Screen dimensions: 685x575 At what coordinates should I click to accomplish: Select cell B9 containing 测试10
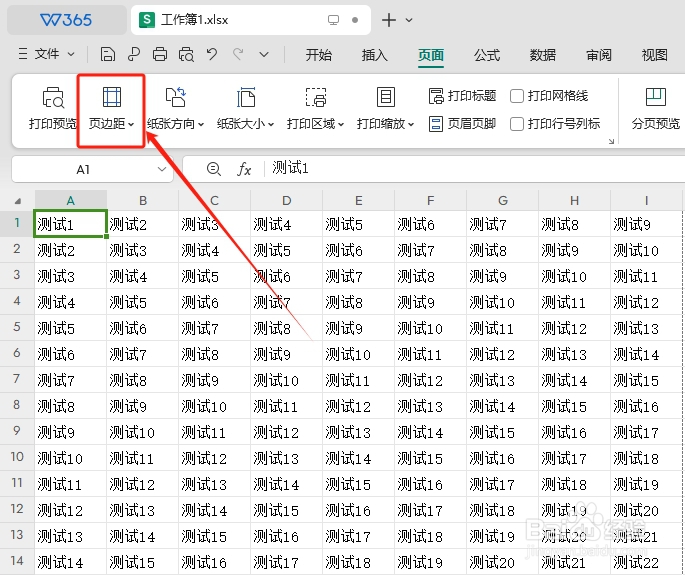click(143, 432)
